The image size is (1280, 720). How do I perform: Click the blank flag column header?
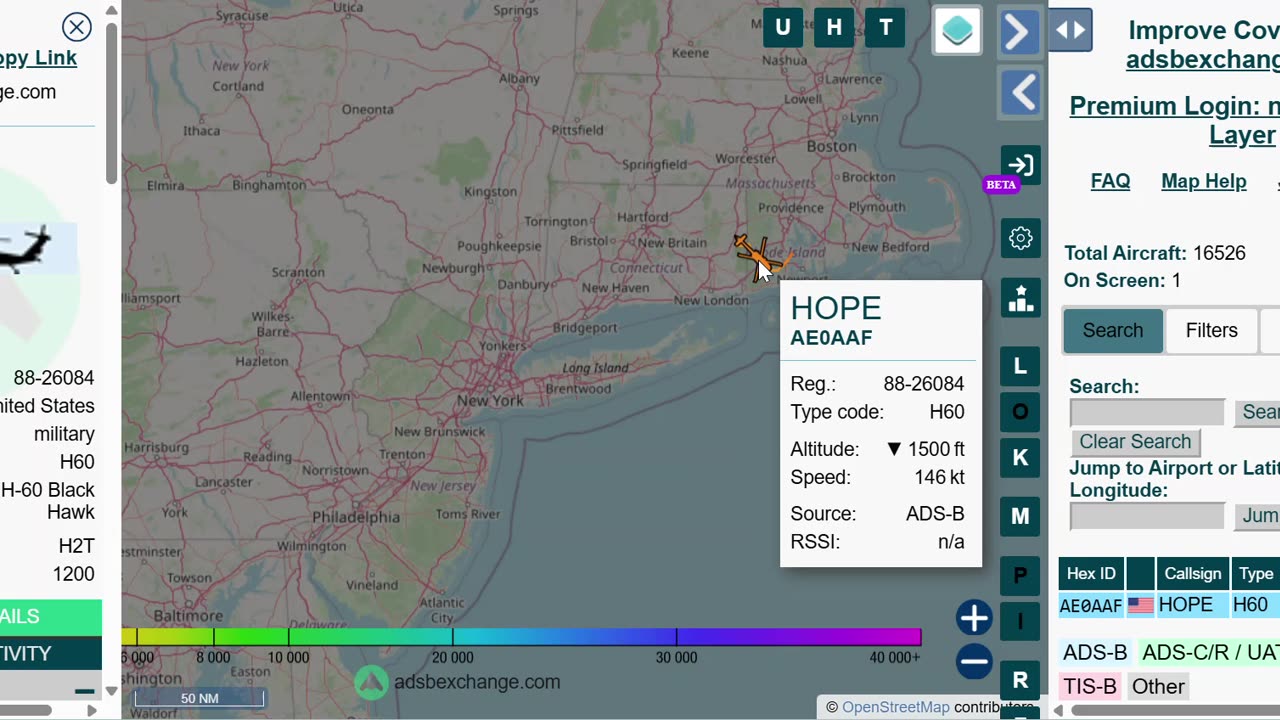pos(1140,574)
